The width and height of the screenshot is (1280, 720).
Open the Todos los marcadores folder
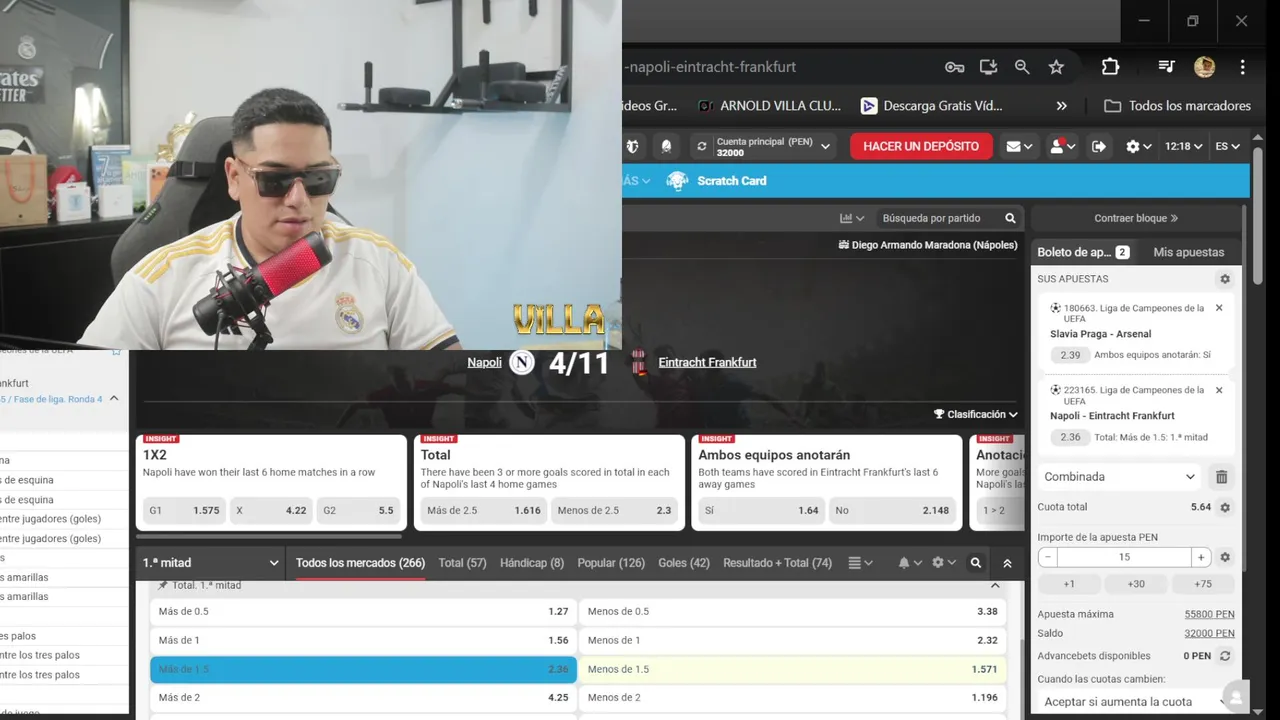pos(1177,106)
